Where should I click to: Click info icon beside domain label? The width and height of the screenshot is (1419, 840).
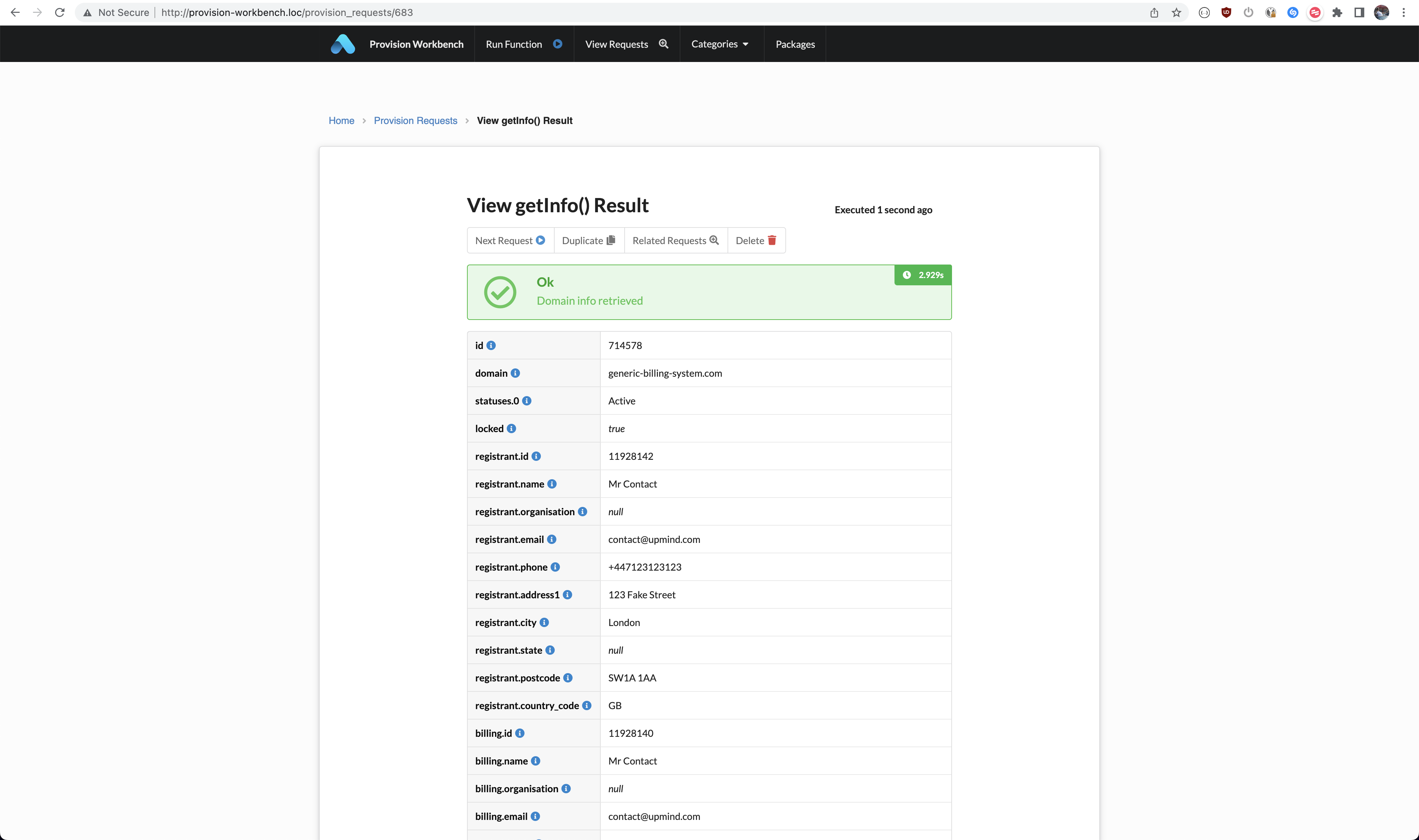tap(515, 373)
